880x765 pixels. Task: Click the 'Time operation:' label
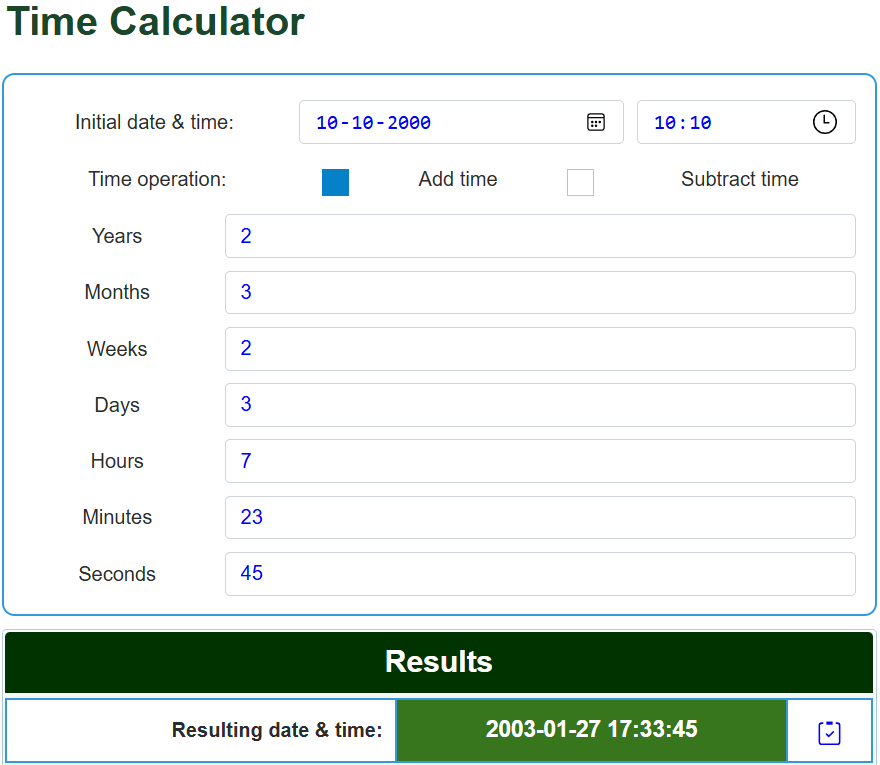pyautogui.click(x=157, y=179)
